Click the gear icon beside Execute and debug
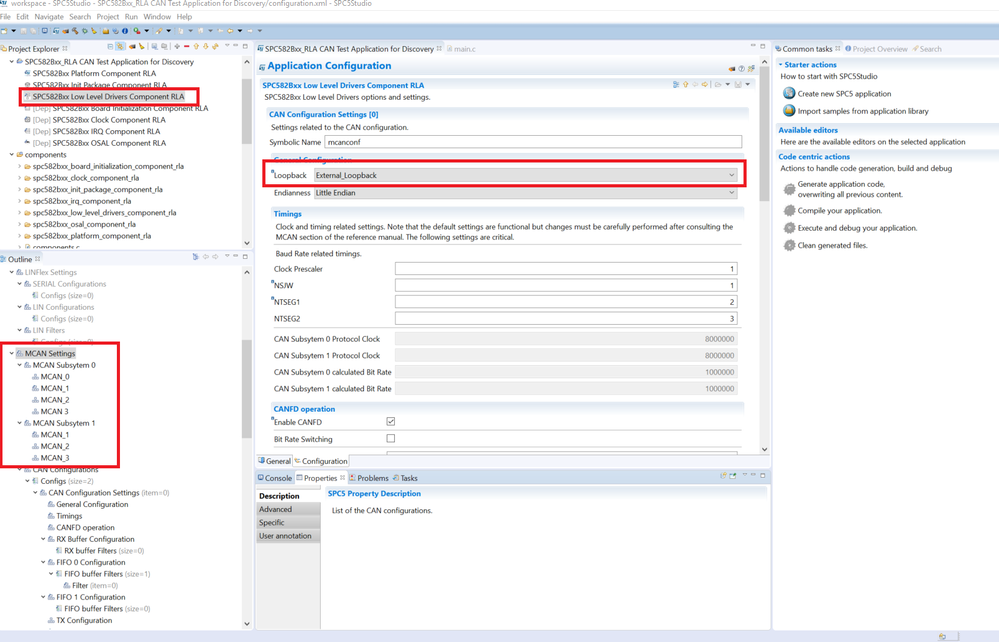This screenshot has width=999, height=642. pyautogui.click(x=789, y=227)
